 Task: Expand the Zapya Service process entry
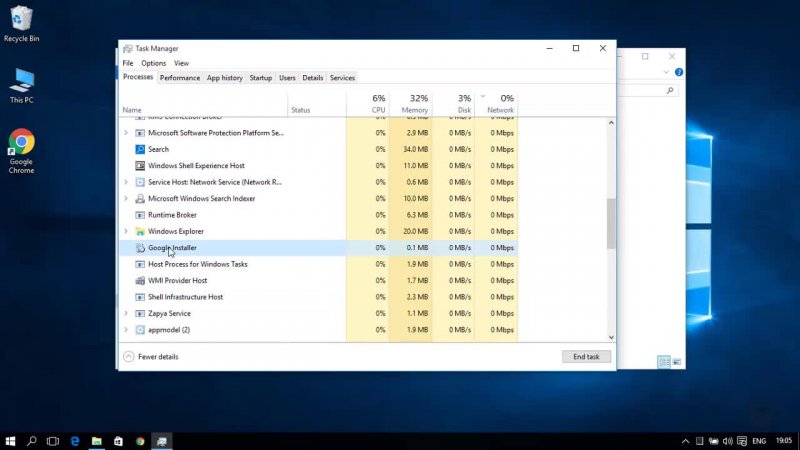(125, 313)
